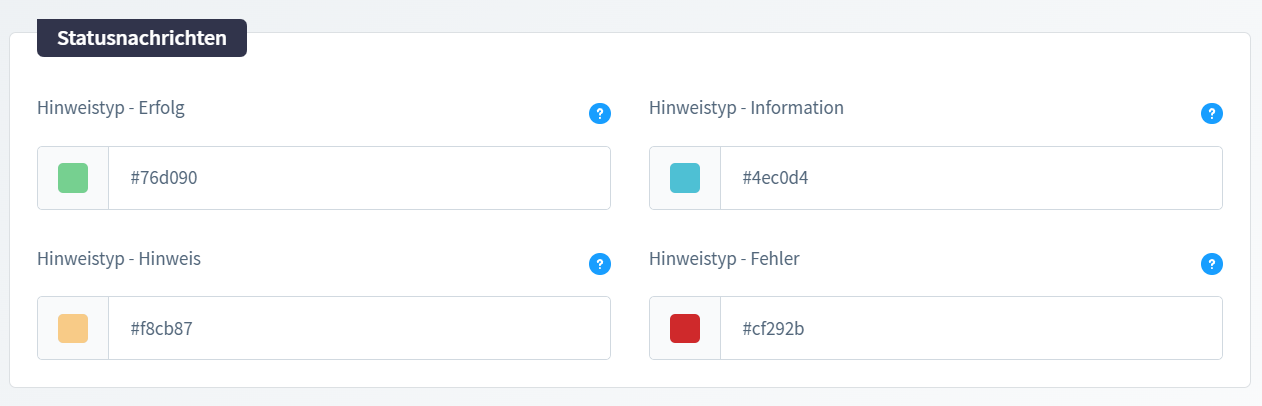Show help tooltip for Hinweistyp - Information

tap(1212, 114)
